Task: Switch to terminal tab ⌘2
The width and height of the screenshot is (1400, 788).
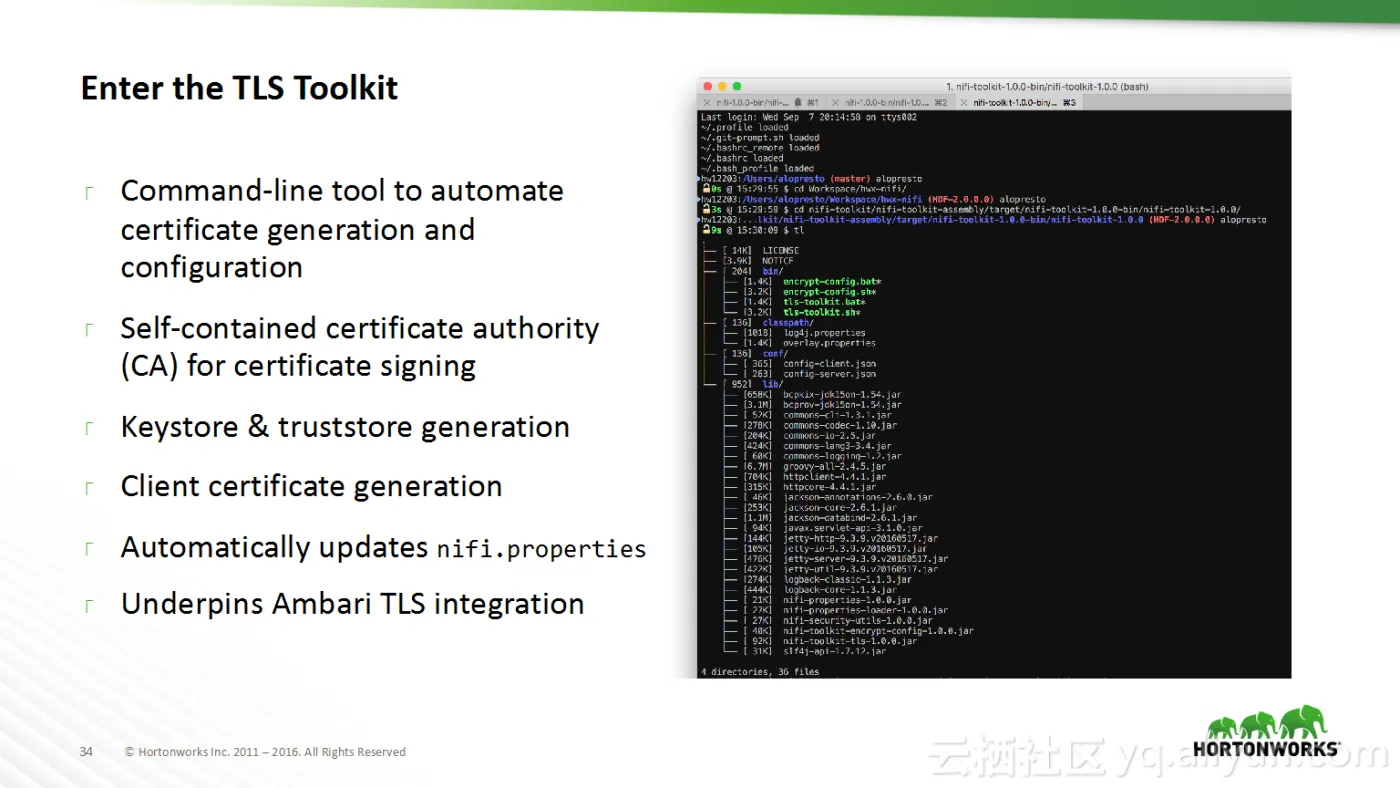Action: click(890, 102)
